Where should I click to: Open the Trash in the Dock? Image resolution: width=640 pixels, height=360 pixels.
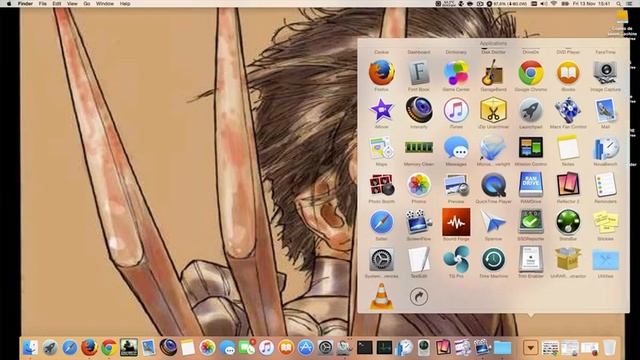609,348
